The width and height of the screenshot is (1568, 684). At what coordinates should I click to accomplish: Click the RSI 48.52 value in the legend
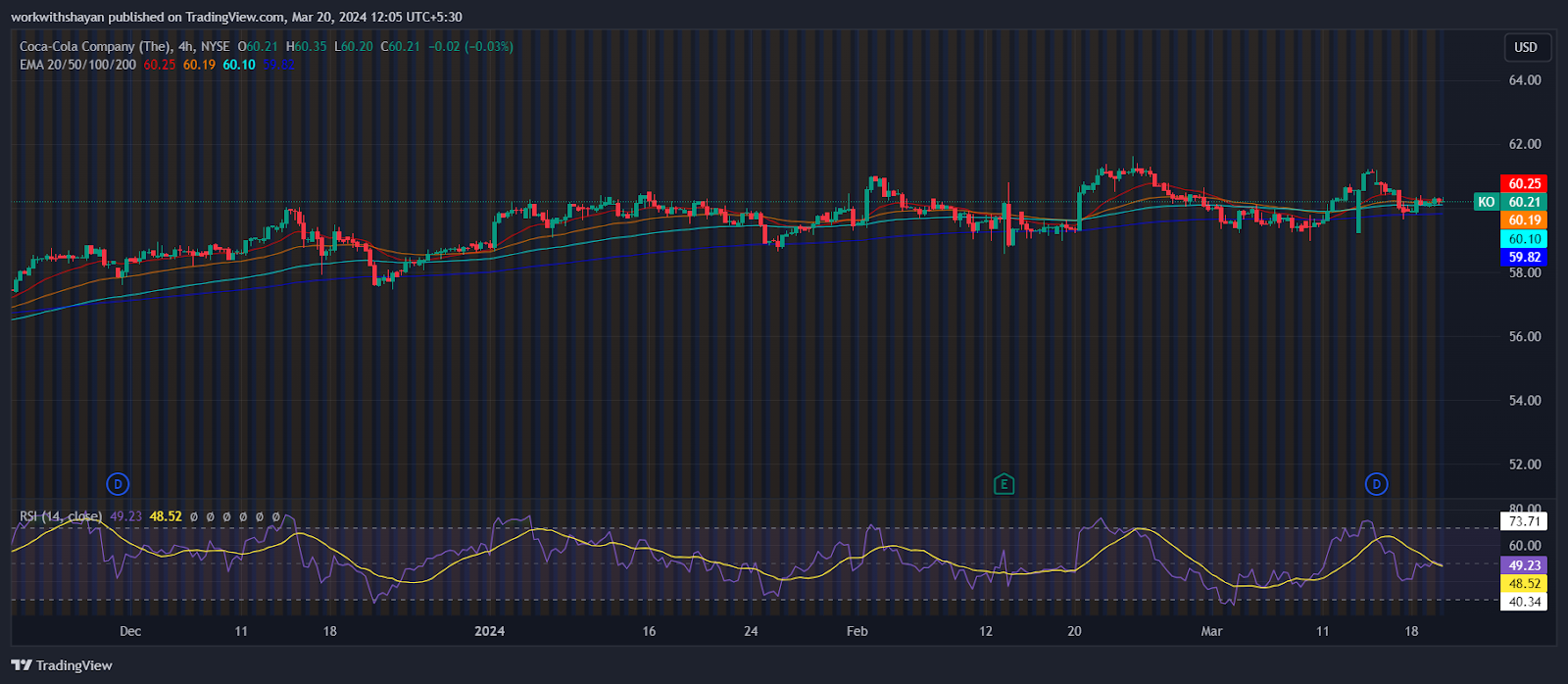click(x=166, y=516)
